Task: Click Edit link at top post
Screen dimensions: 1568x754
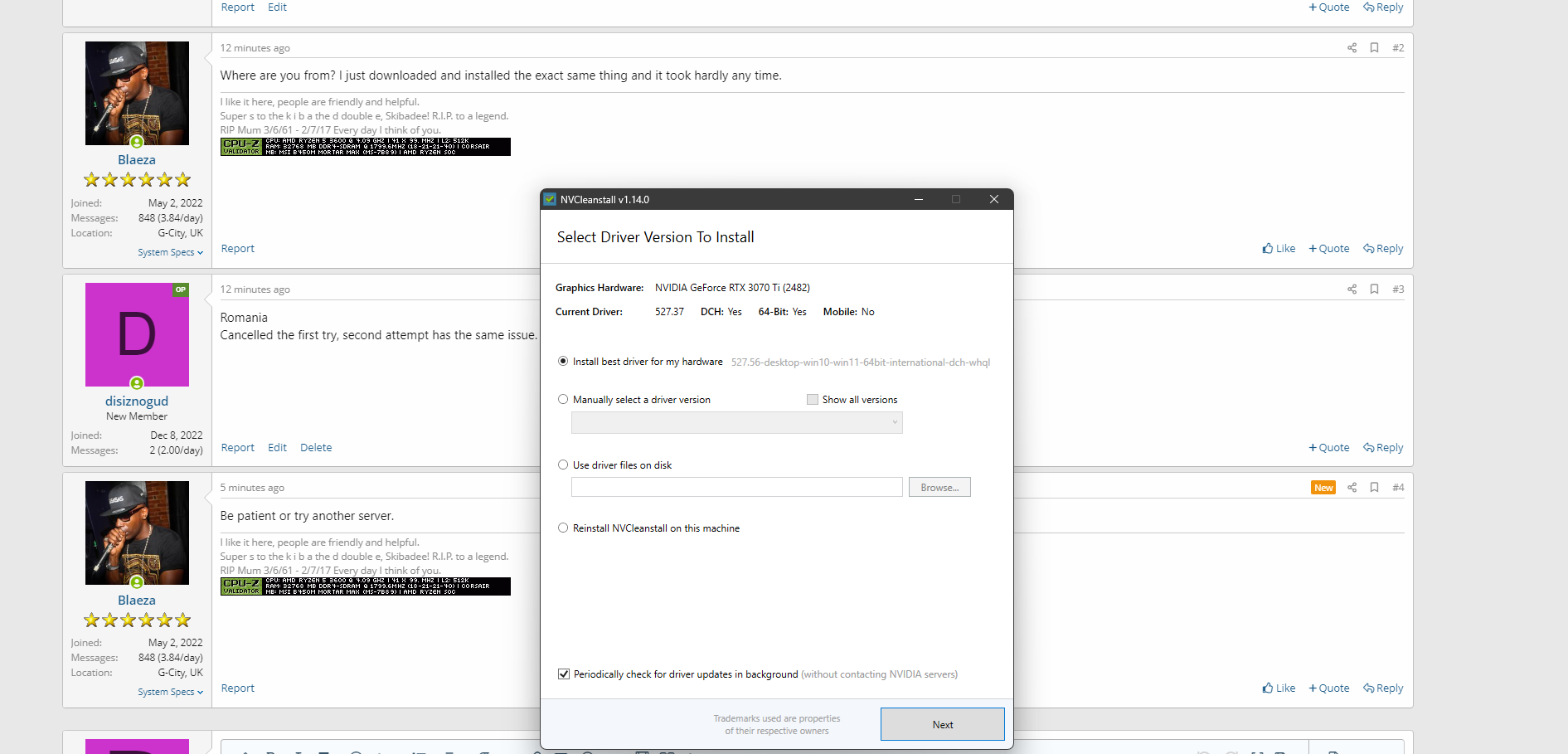Action: (277, 7)
